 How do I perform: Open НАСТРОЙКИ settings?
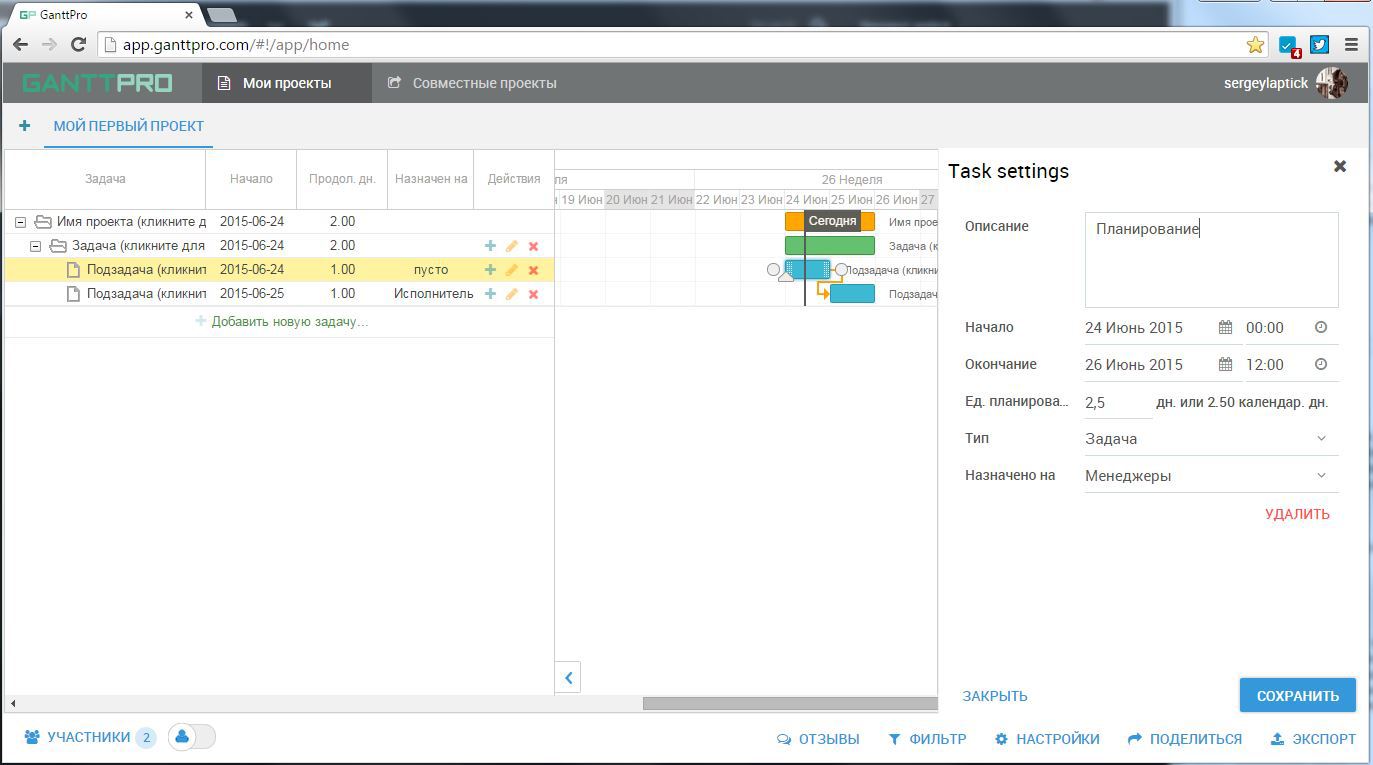(1047, 739)
